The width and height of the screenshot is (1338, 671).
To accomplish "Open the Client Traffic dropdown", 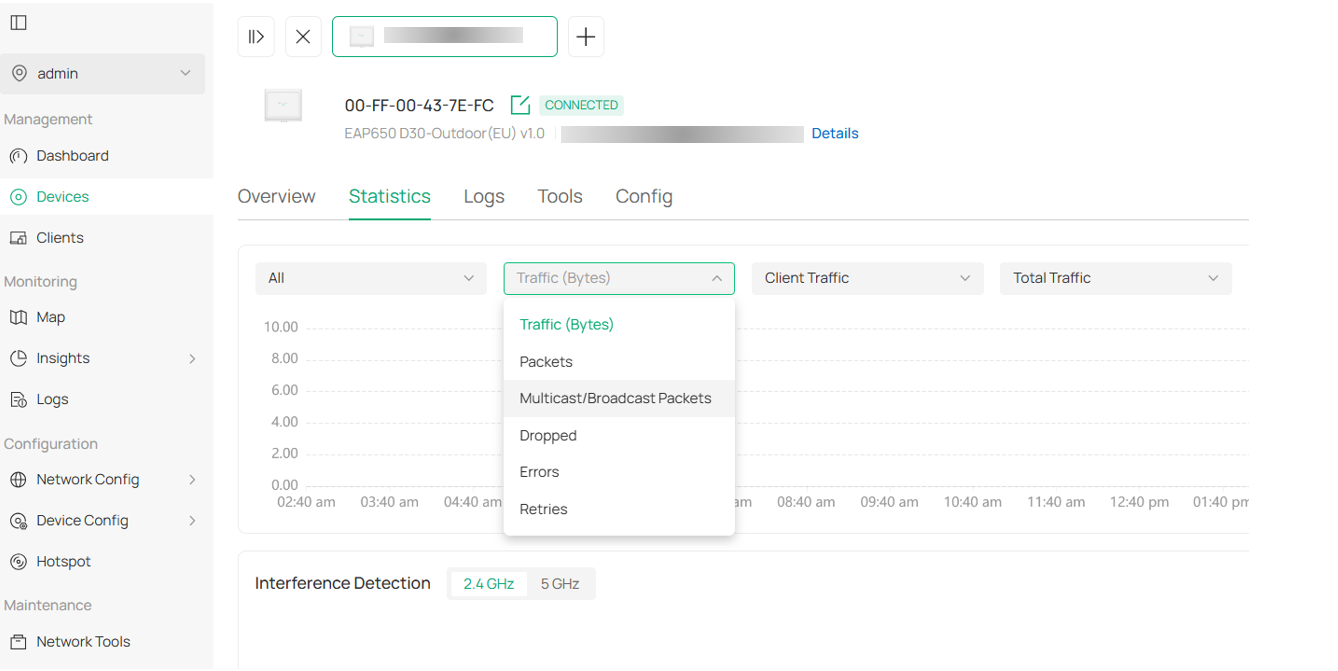I will point(866,278).
